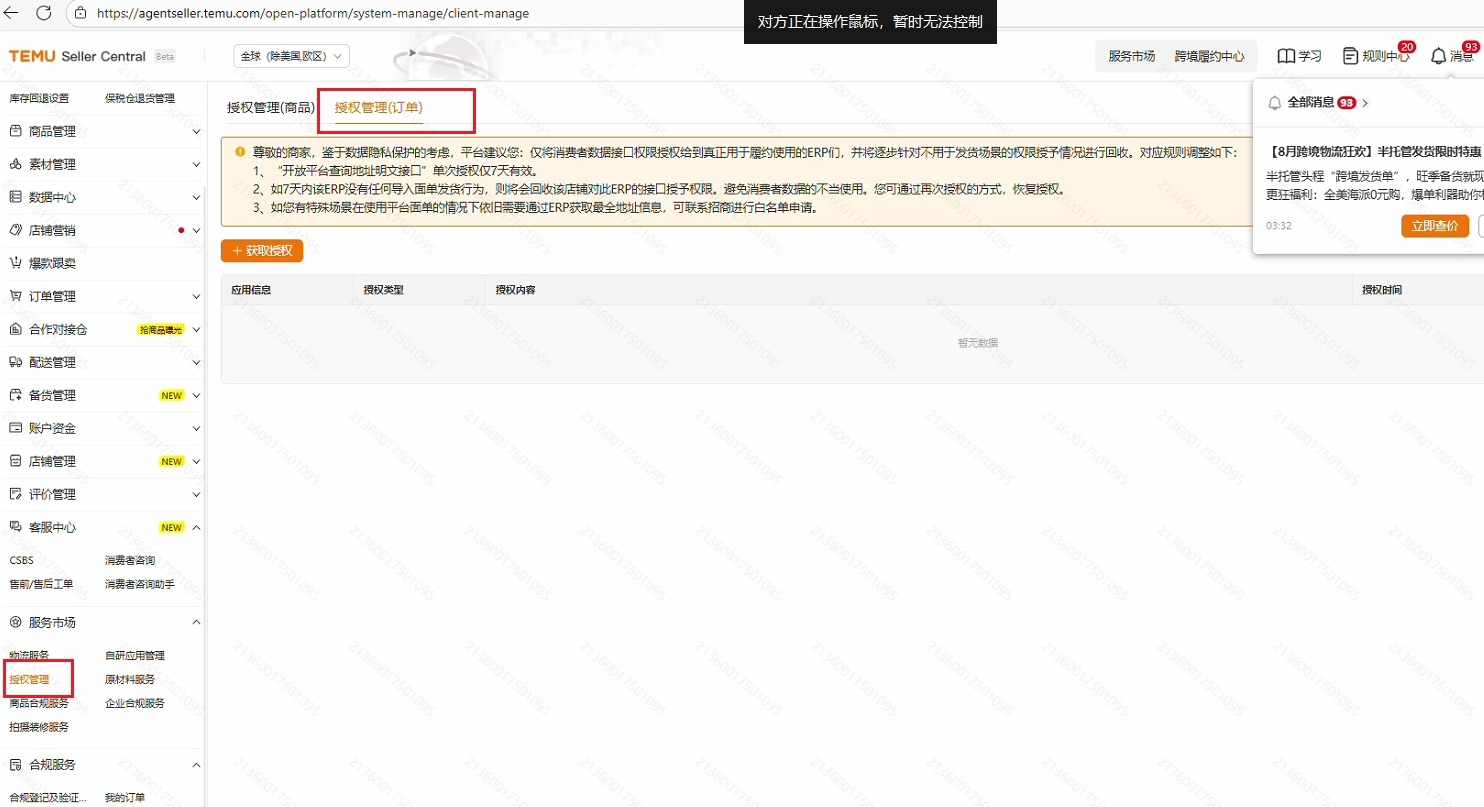This screenshot has width=1484, height=807.
Task: Click the 立即查价 button in the notification
Action: click(1435, 226)
